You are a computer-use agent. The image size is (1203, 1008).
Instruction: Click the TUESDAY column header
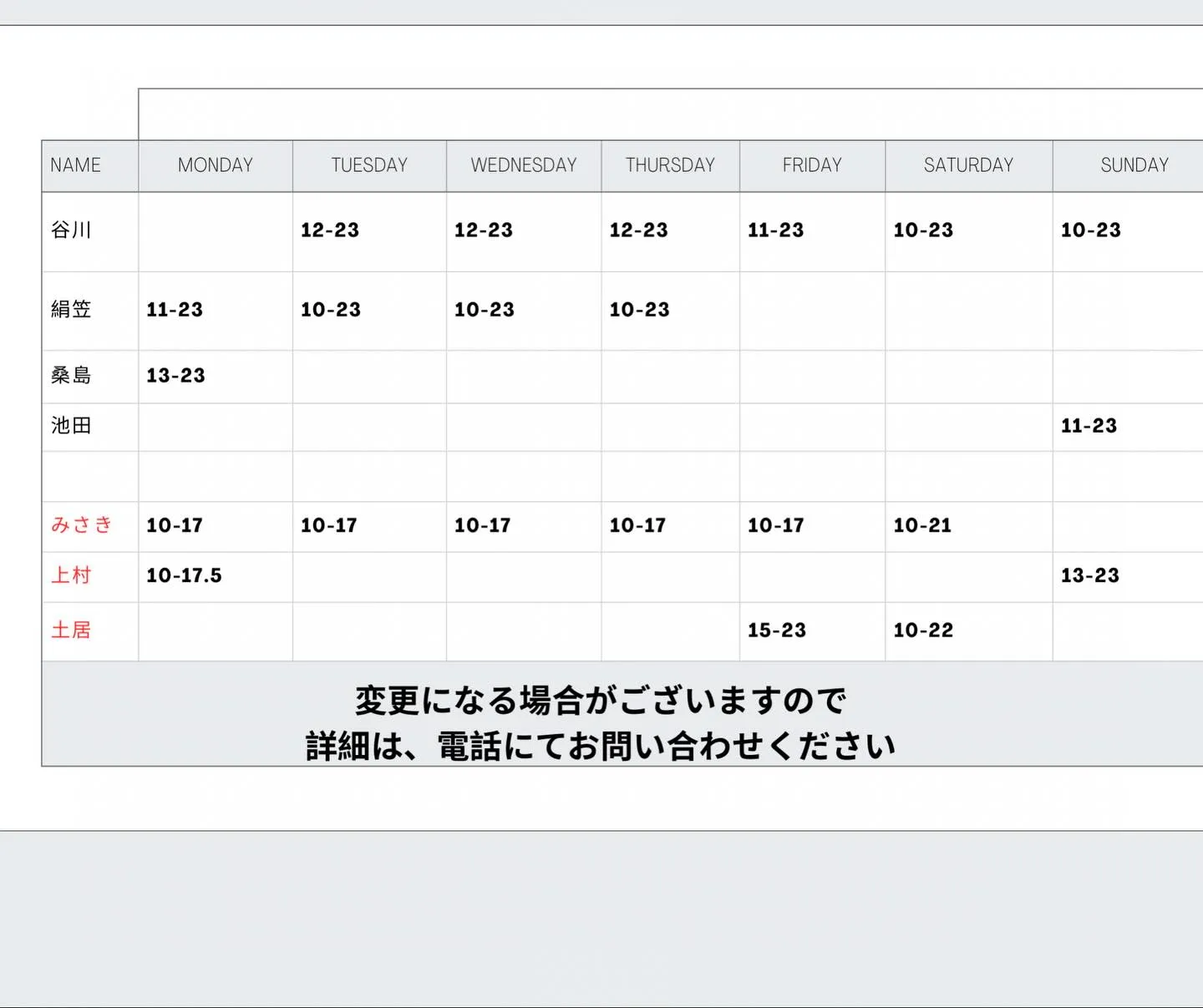368,165
